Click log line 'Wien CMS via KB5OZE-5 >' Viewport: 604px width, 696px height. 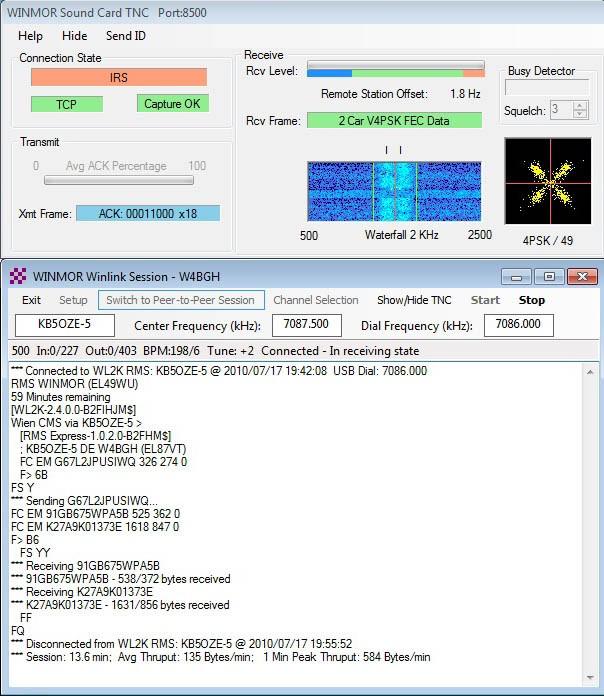[x=76, y=423]
